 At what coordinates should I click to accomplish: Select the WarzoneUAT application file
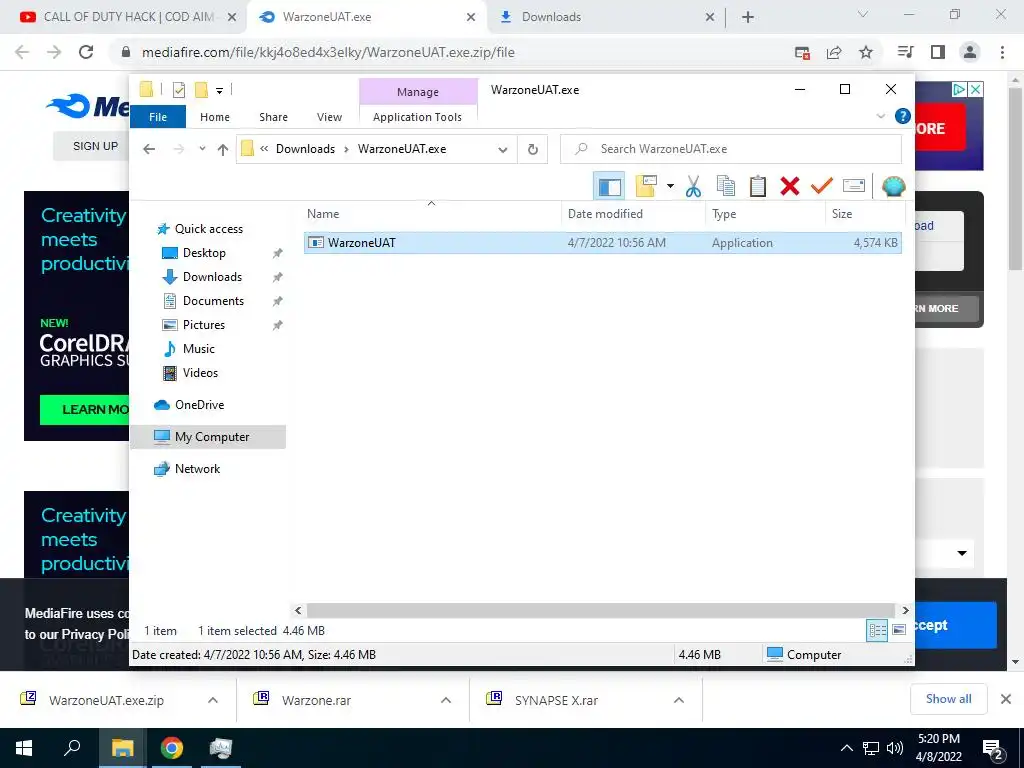[x=602, y=243]
